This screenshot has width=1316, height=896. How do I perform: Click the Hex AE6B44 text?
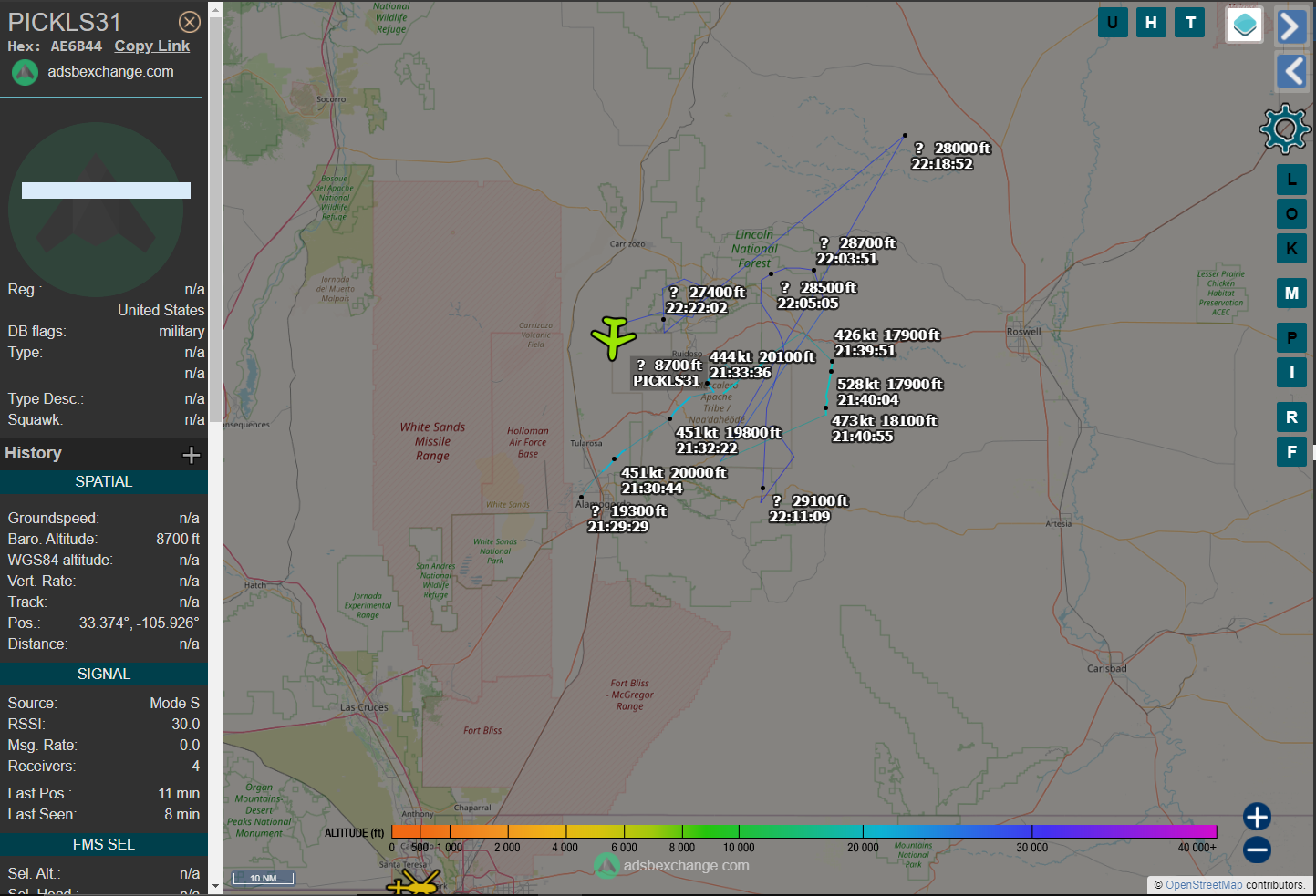click(55, 46)
